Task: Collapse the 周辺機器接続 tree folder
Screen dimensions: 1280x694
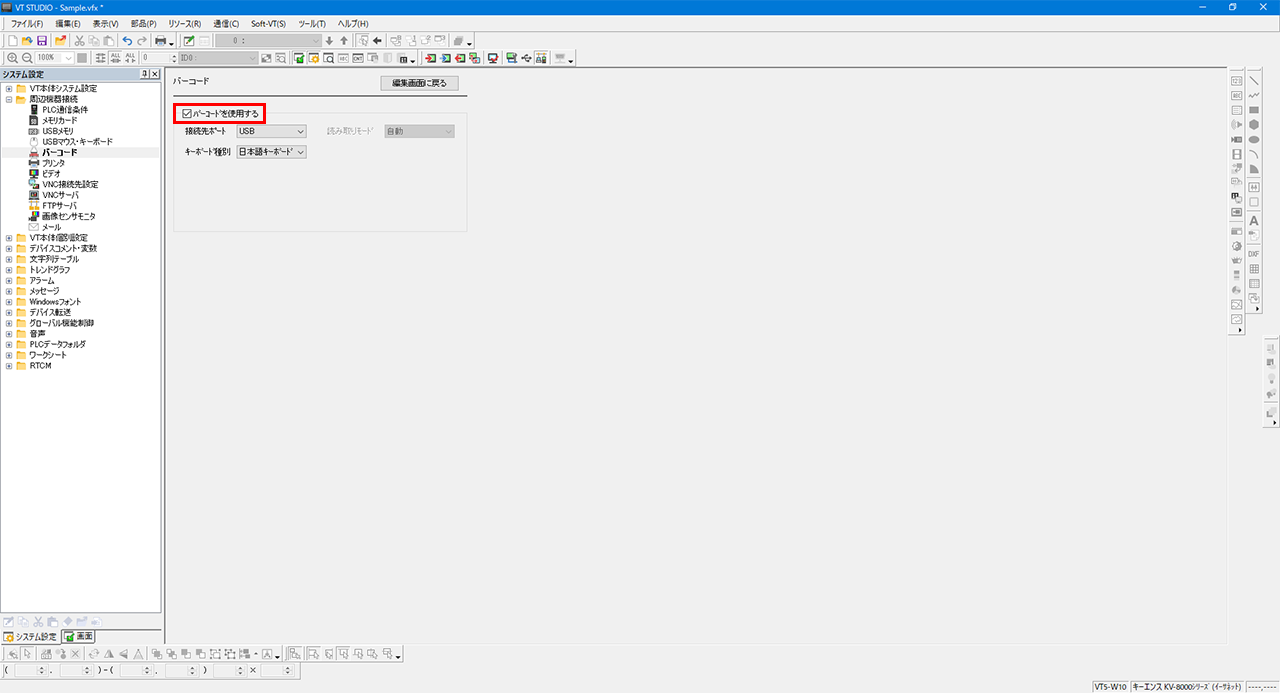Action: click(x=9, y=99)
